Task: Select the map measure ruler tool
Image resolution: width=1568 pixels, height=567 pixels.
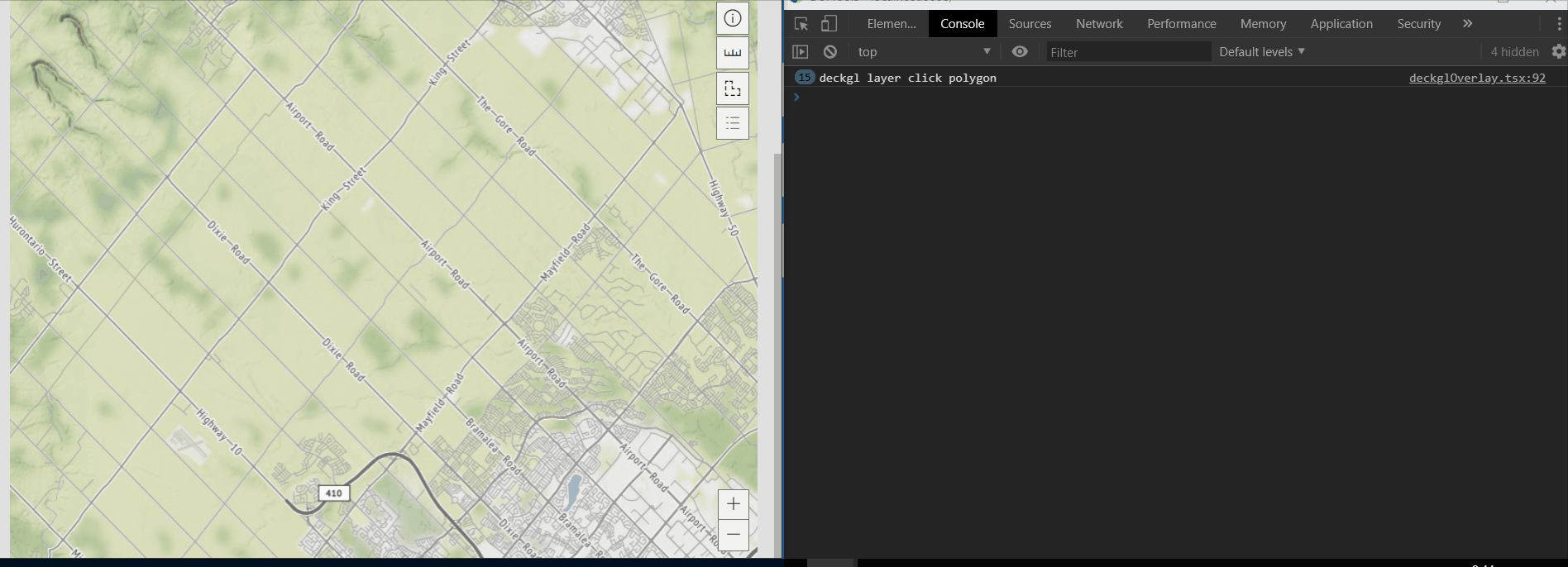Action: coord(733,53)
